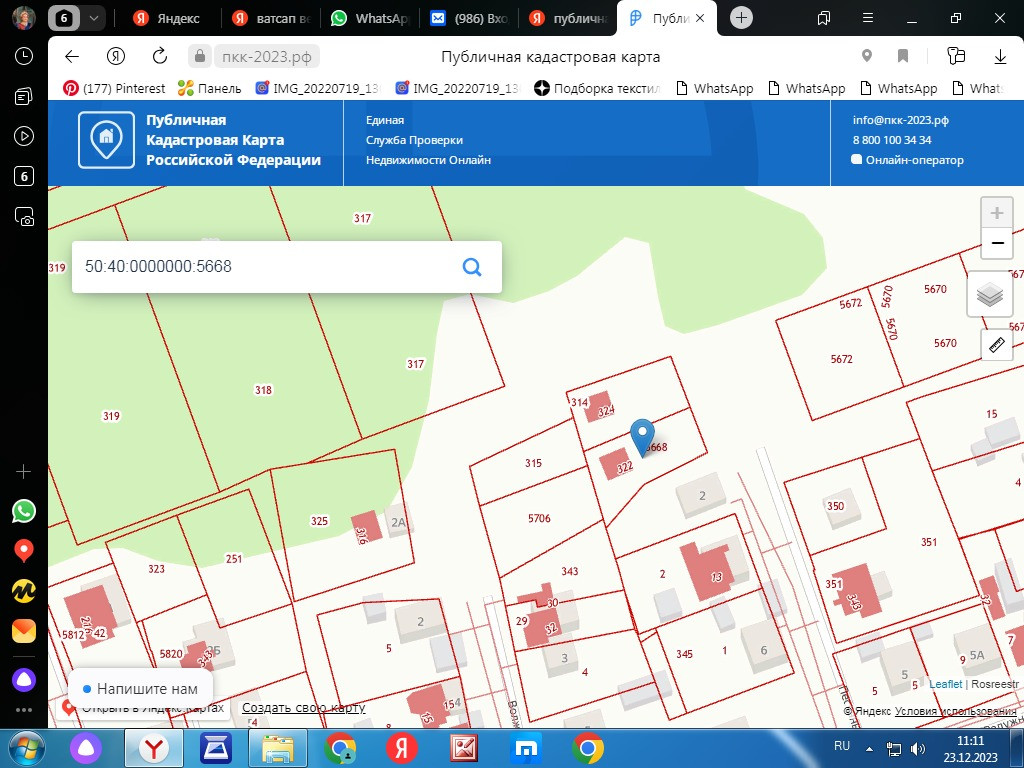This screenshot has width=1024, height=768.
Task: Open Alice assistant purple icon in sidebar
Action: tap(24, 680)
